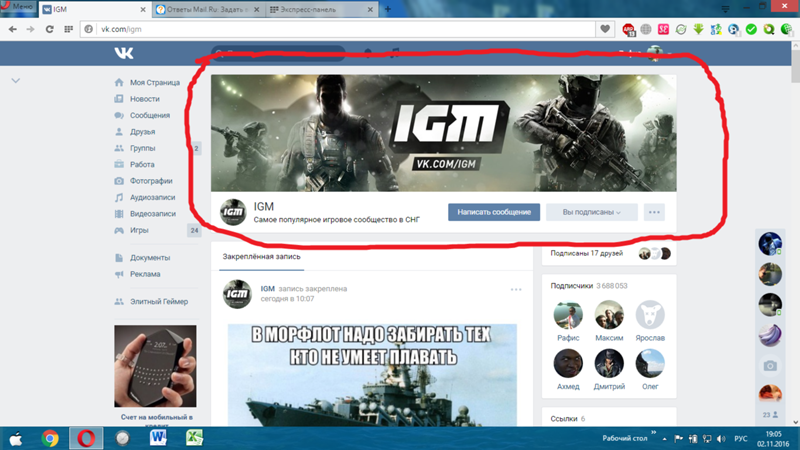The height and width of the screenshot is (450, 800).
Task: Open subscriber Олег avatar
Action: pos(650,364)
